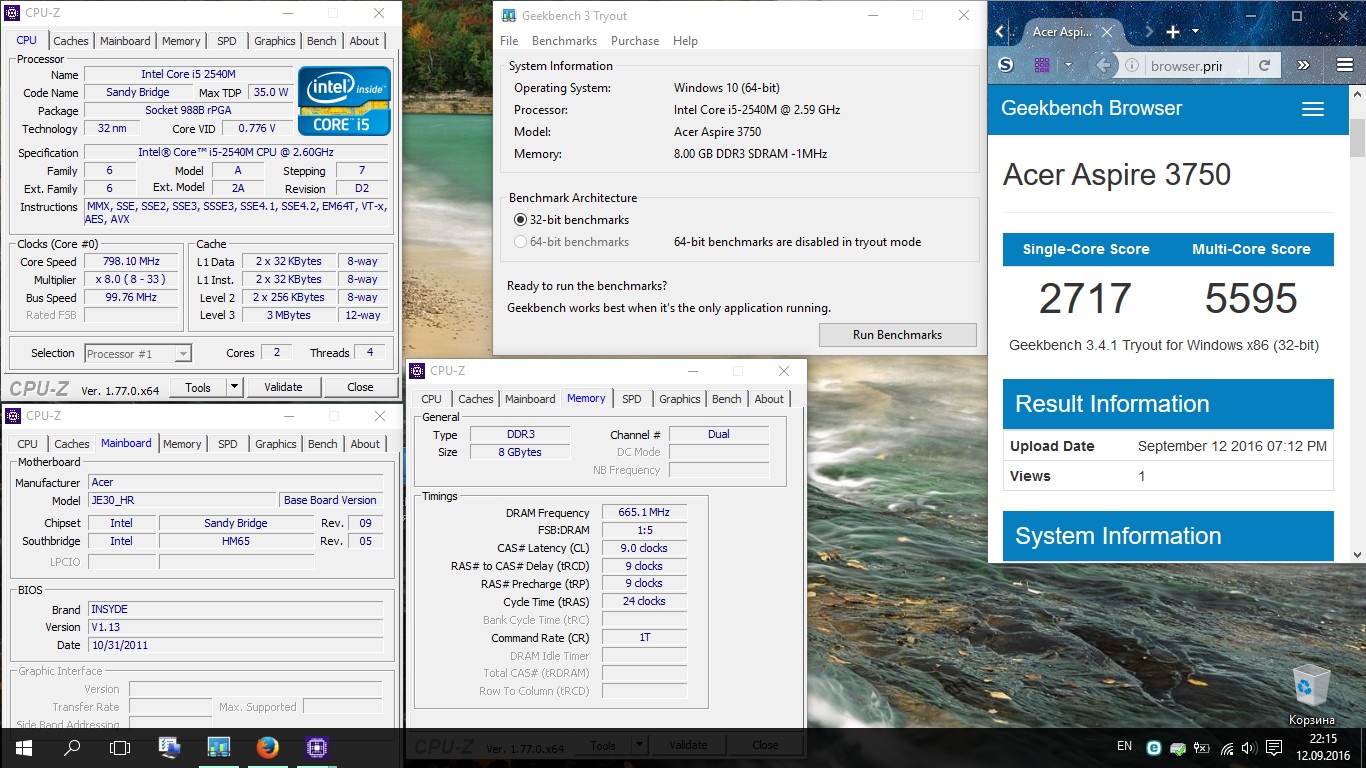Click Close in the top CPU-Z window

point(360,387)
